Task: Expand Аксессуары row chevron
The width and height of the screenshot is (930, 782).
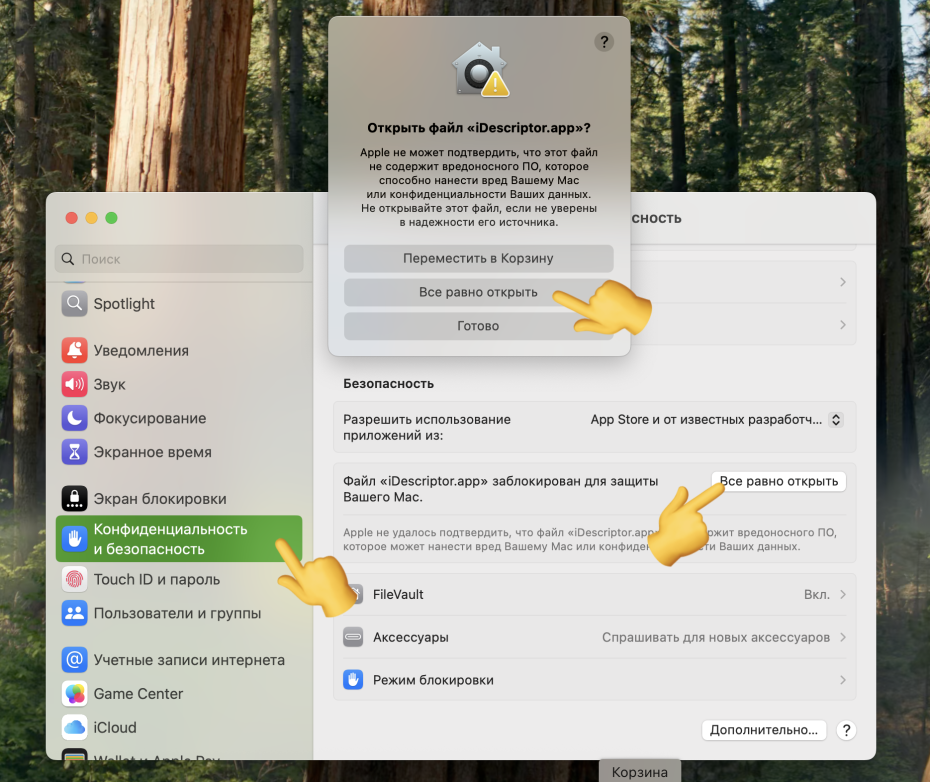Action: click(x=843, y=637)
